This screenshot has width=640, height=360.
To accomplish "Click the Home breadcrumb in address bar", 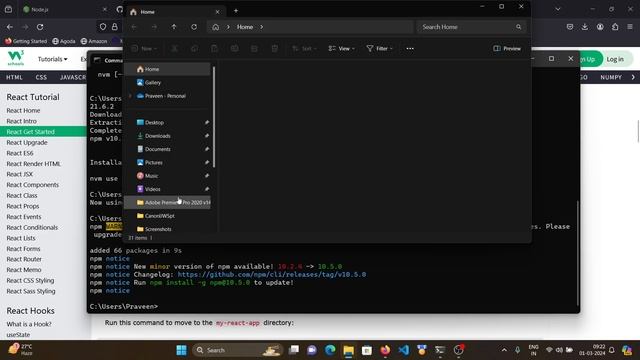I will coord(245,27).
